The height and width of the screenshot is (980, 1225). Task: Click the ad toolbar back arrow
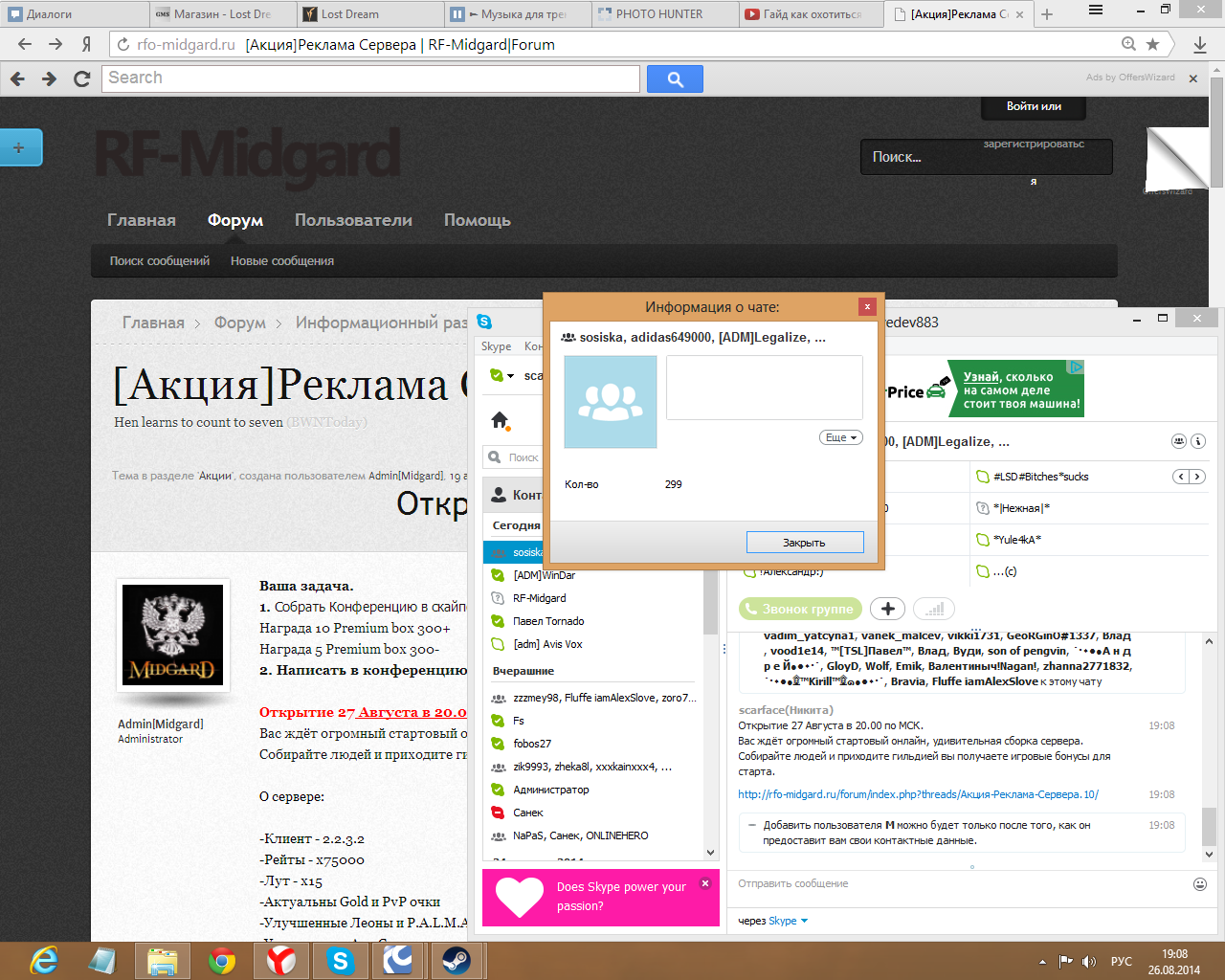[17, 79]
